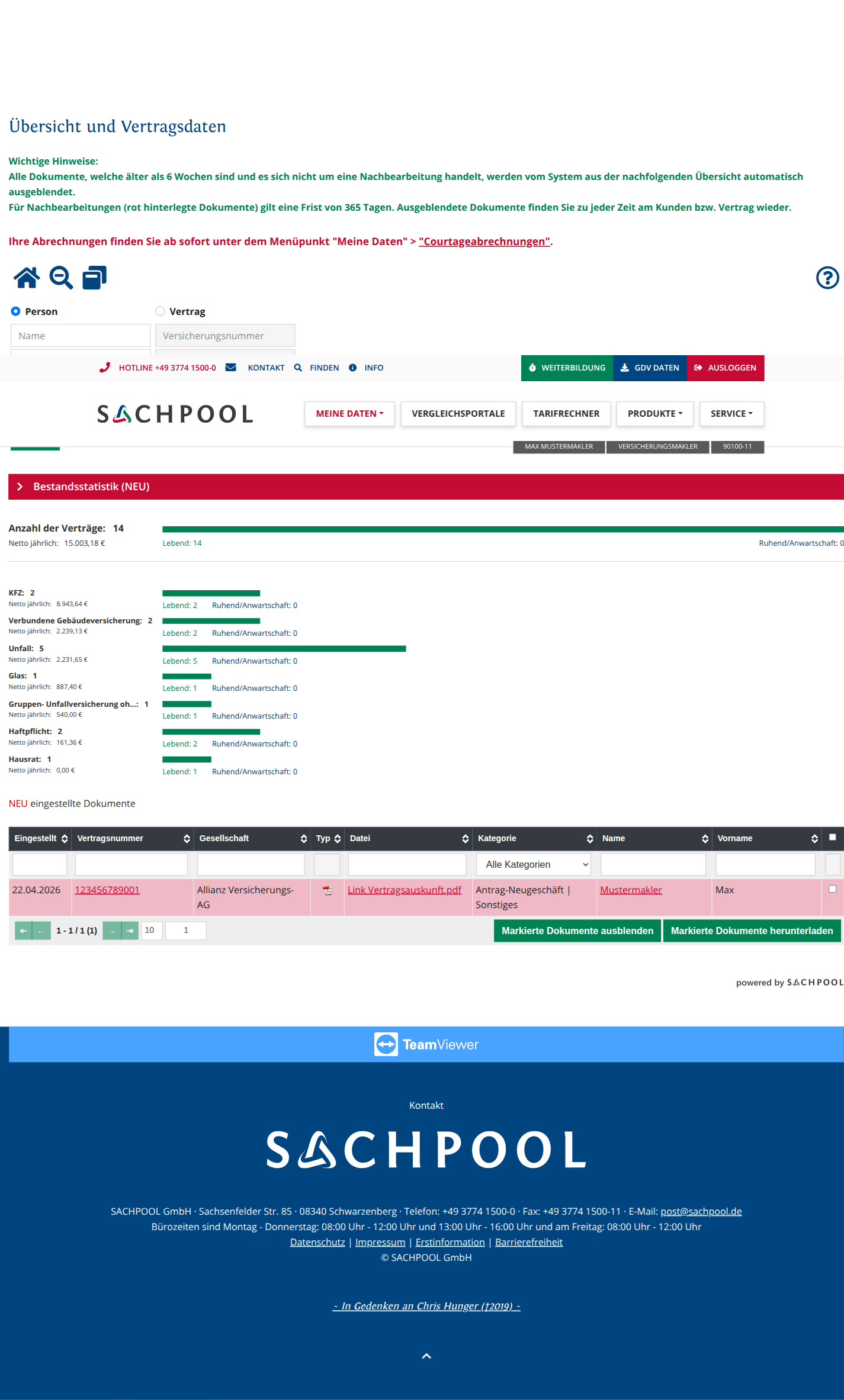This screenshot has height=1400, width=844.
Task: Hide the marked documents with Markierte Dokumente ausblenden
Action: pos(577,931)
